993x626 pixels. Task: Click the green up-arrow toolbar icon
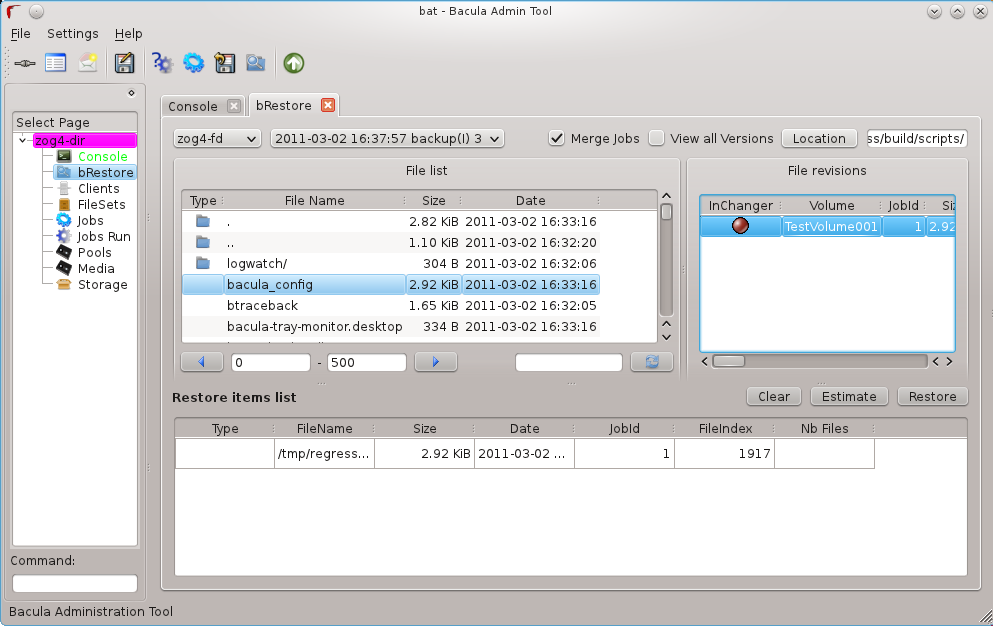(293, 63)
